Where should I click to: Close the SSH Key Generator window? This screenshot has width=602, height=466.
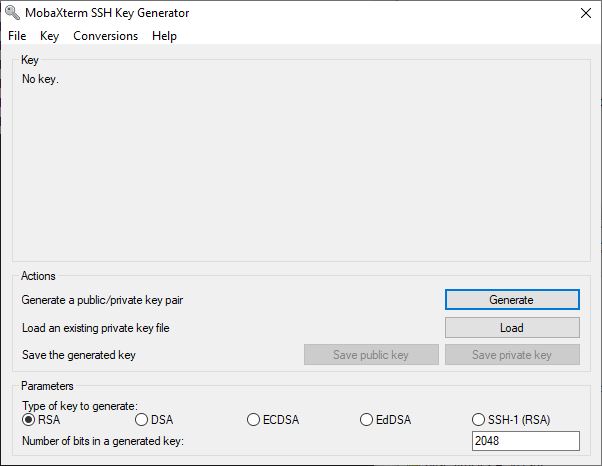(x=586, y=13)
